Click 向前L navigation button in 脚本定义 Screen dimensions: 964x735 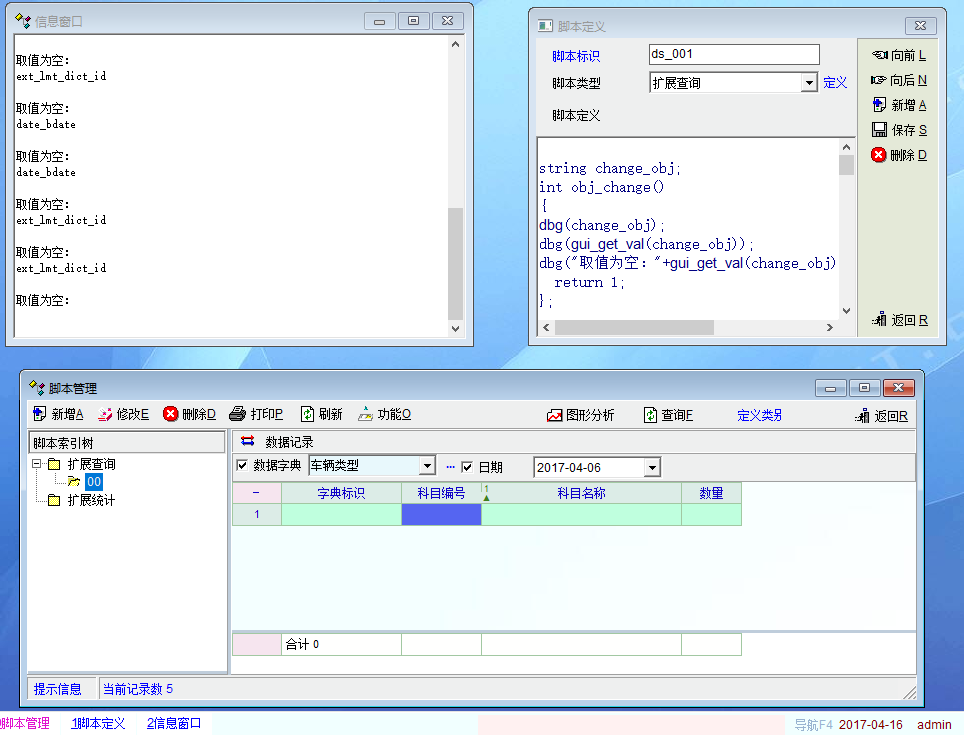pos(880,56)
